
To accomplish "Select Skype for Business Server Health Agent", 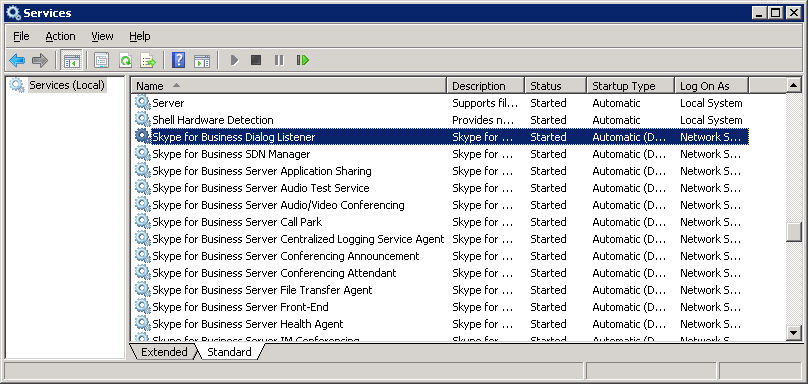I will tap(247, 324).
